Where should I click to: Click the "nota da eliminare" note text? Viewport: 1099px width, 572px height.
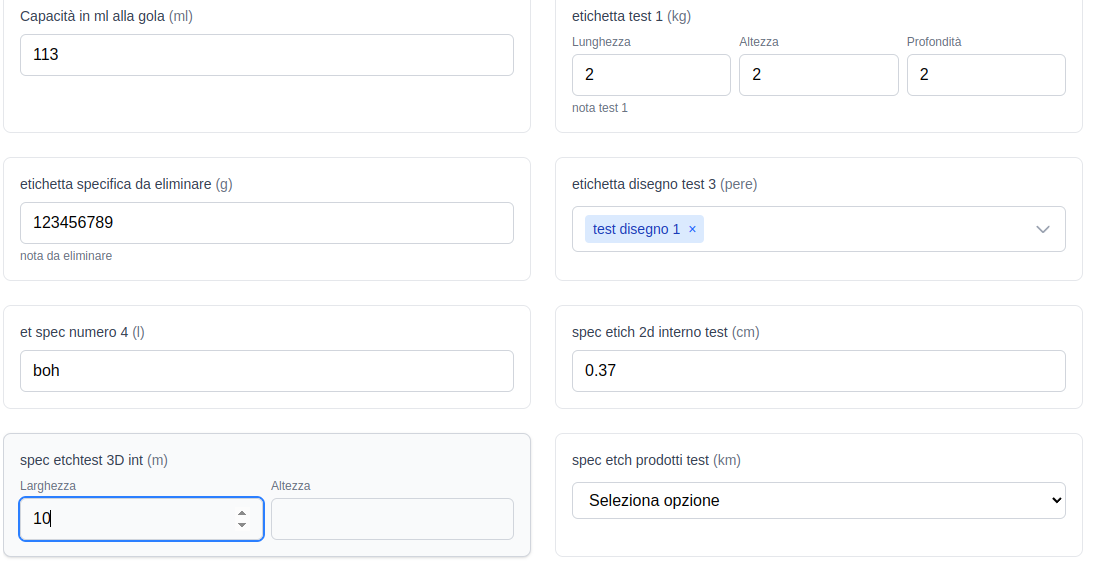point(66,256)
